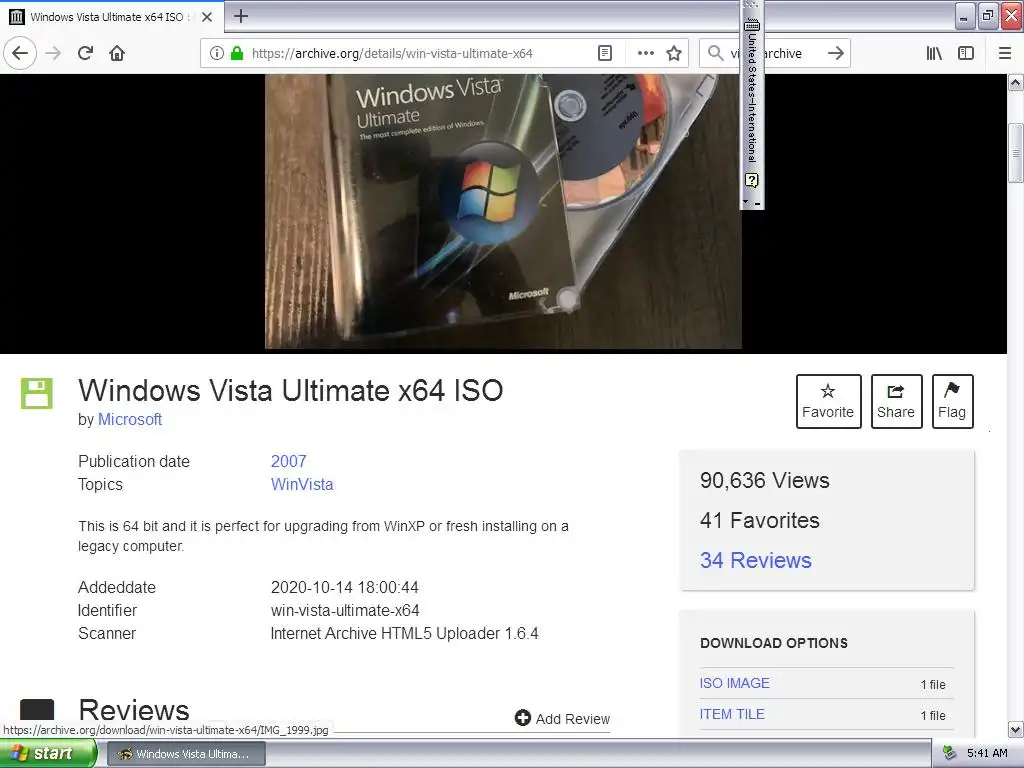Open the 34 Reviews link

(x=756, y=560)
